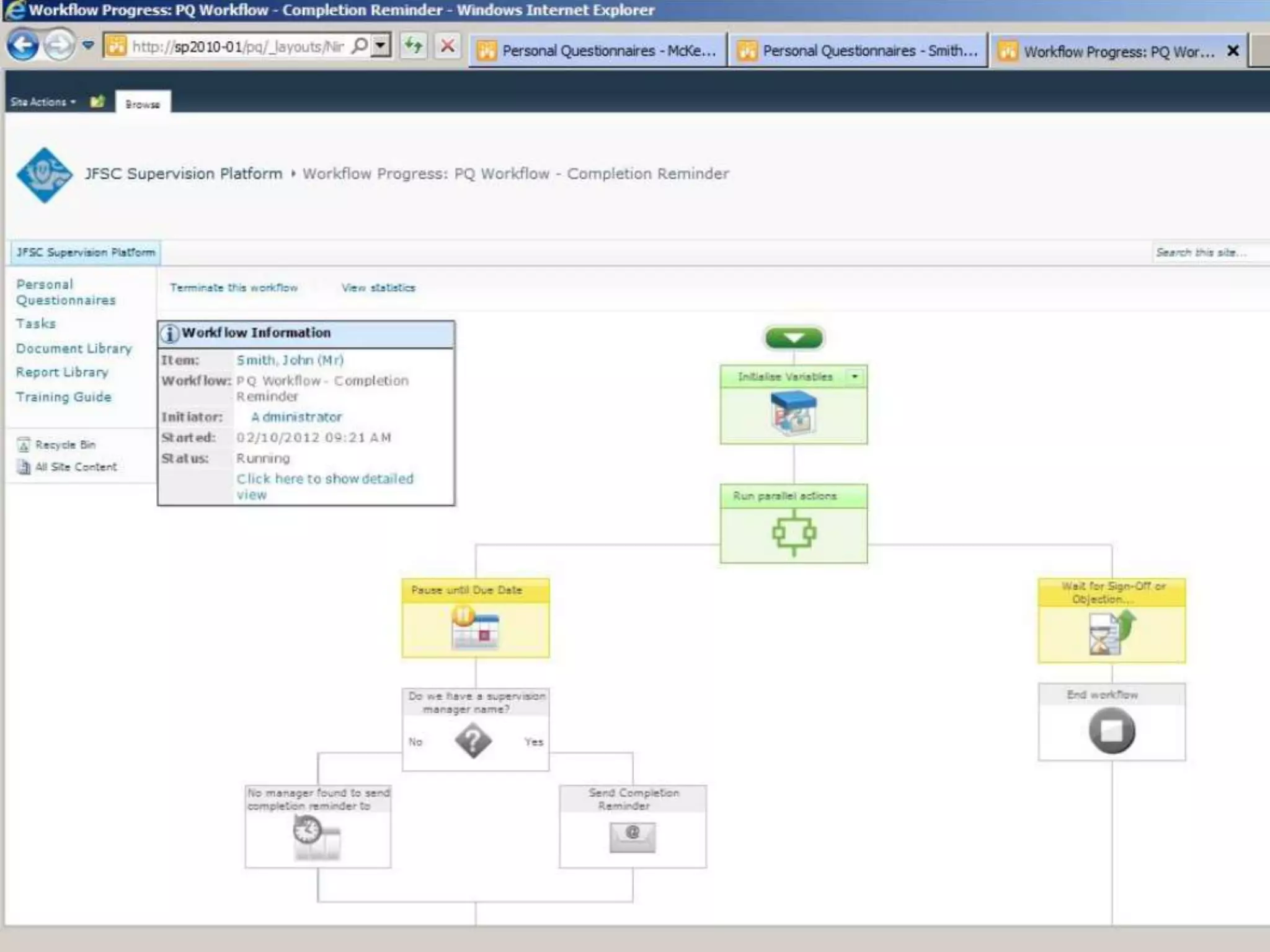Viewport: 1270px width, 952px height.
Task: Click the End workflow stop icon
Action: (x=1111, y=731)
